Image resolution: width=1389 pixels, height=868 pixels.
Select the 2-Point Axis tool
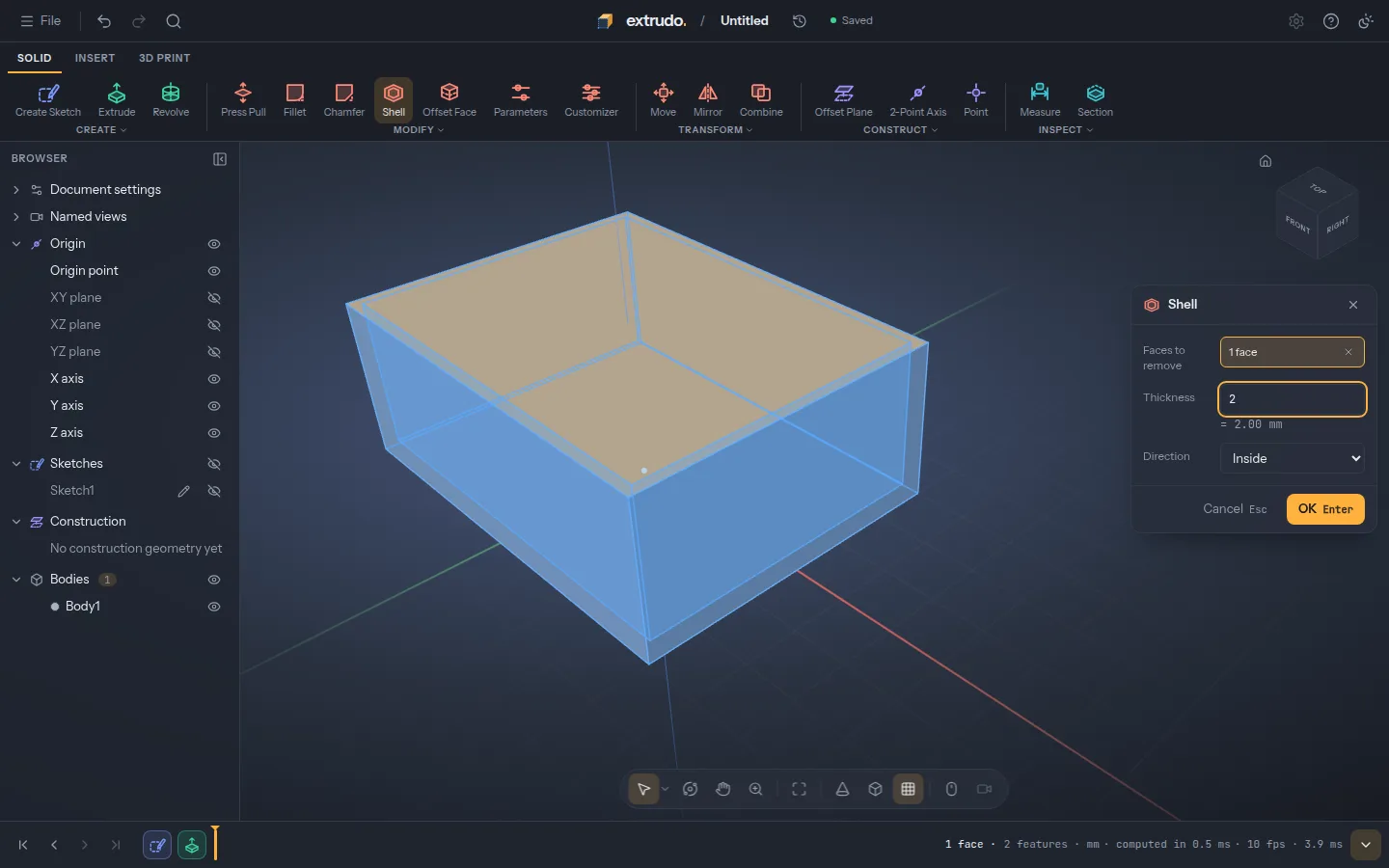point(918,100)
